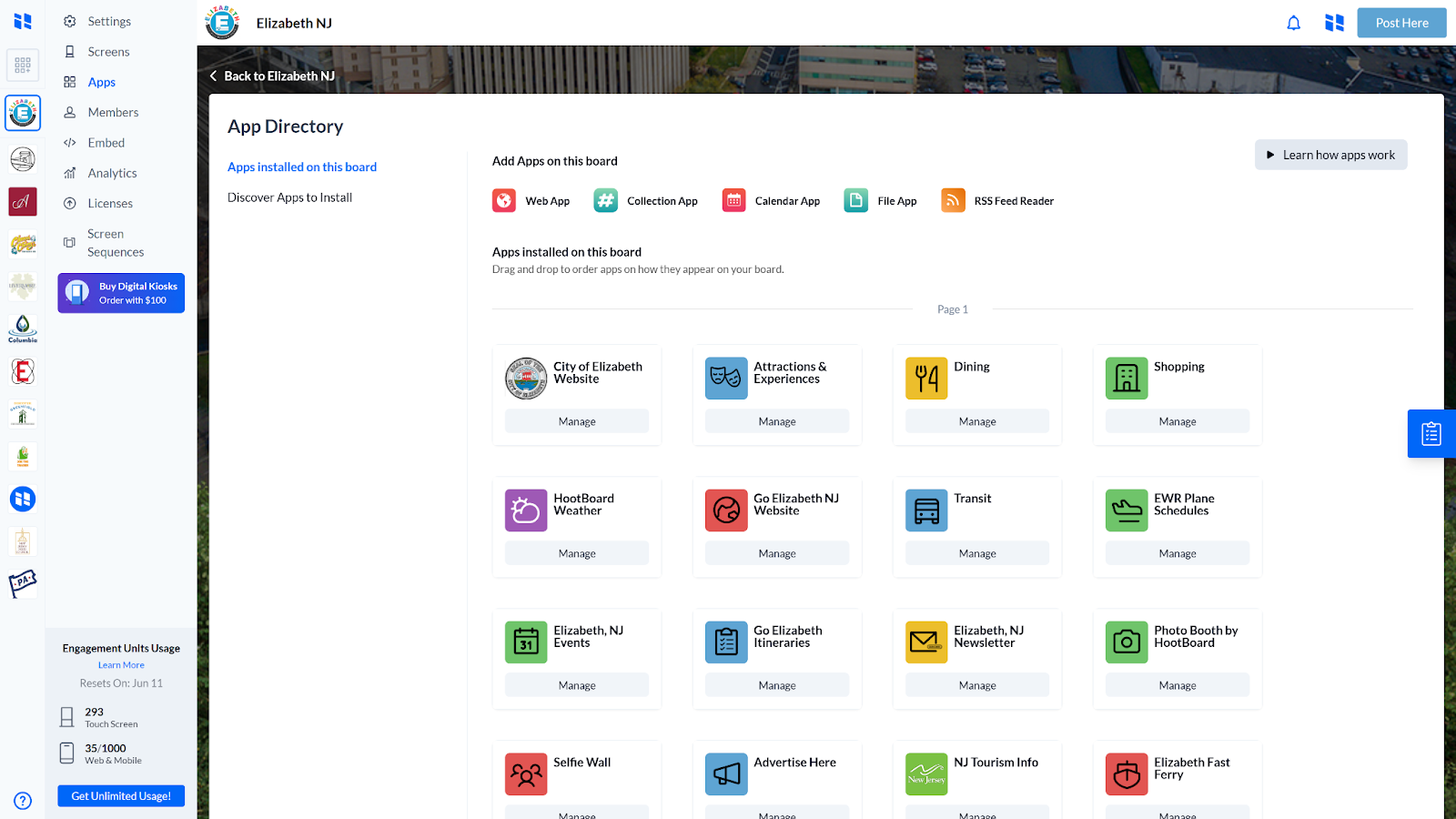Viewport: 1456px width, 819px height.
Task: Click the Go Elizabeth Itineraries clipboard icon
Action: point(726,642)
